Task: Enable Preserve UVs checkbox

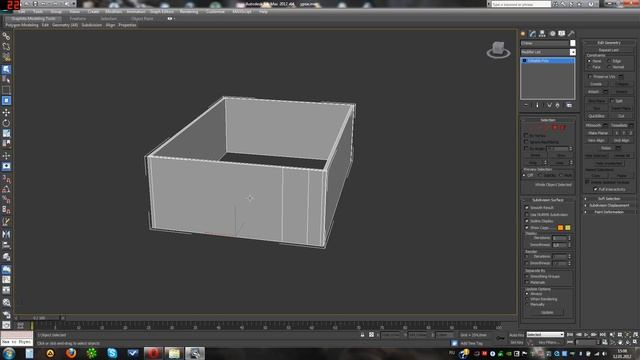Action: pyautogui.click(x=590, y=76)
